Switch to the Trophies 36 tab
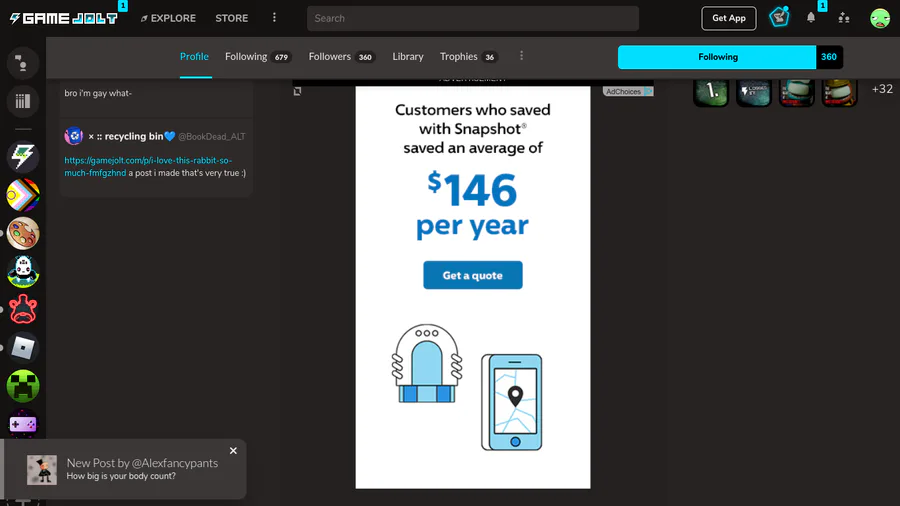Viewport: 900px width, 506px height. click(x=468, y=57)
